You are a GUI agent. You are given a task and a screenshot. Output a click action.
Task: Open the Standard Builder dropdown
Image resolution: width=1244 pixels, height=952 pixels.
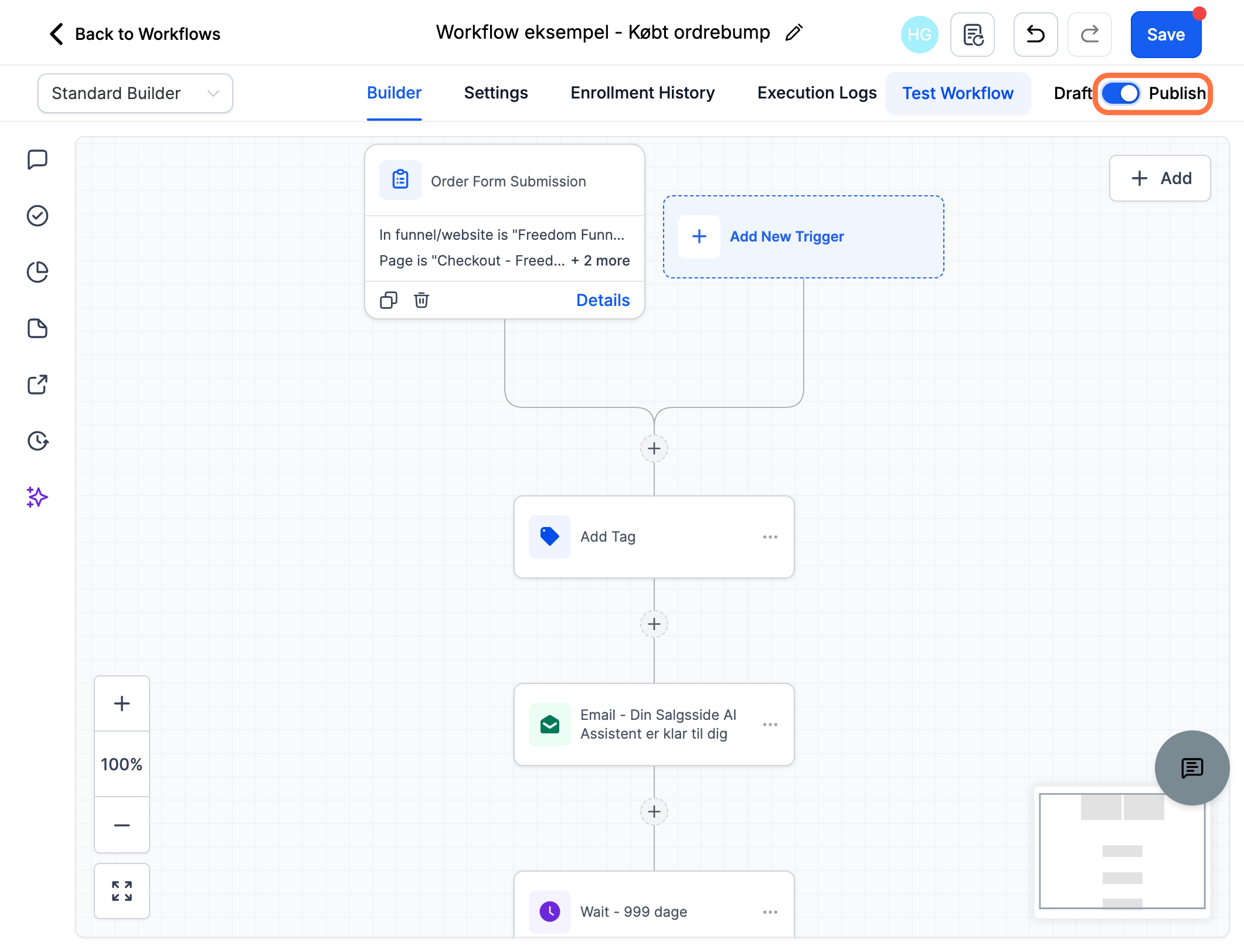pos(135,93)
